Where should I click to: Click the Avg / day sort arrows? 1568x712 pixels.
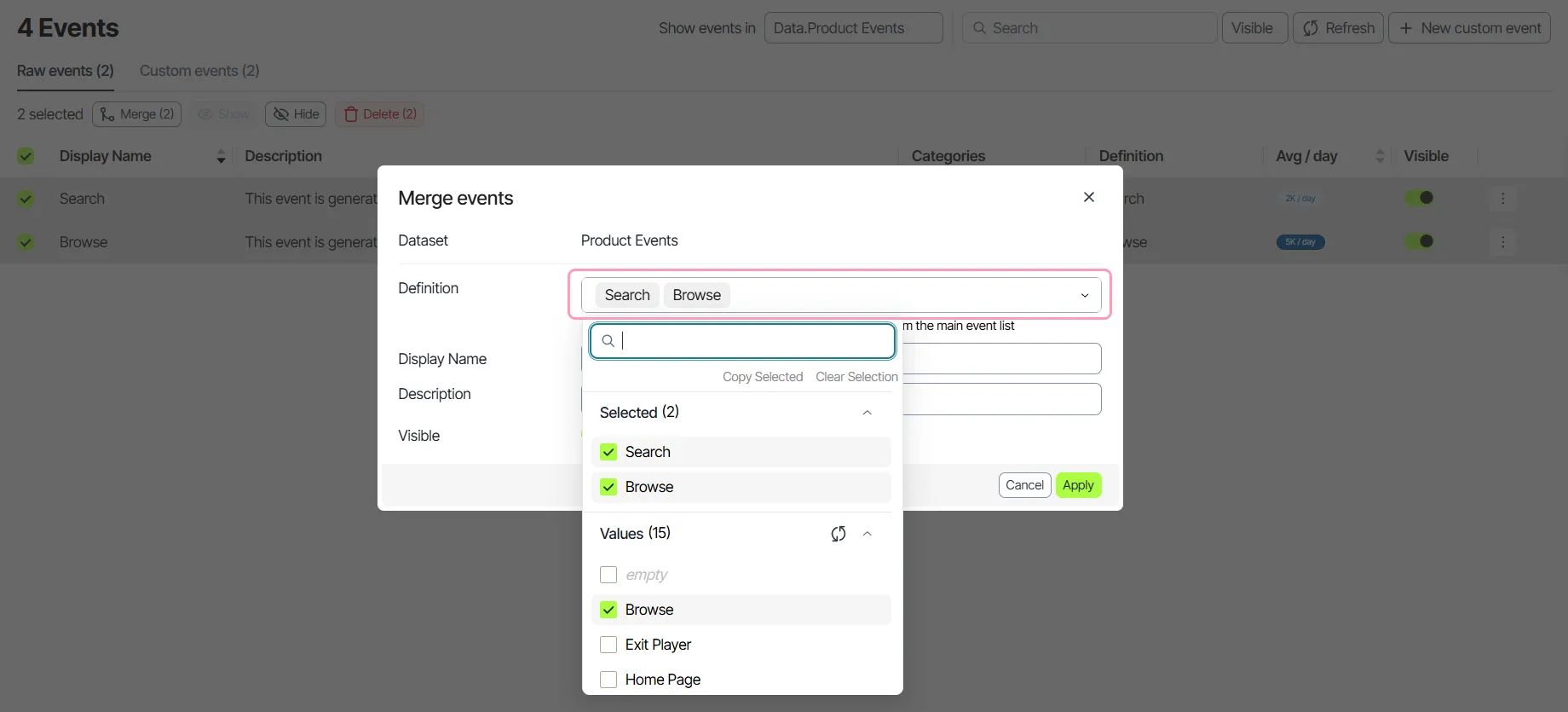[1380, 156]
